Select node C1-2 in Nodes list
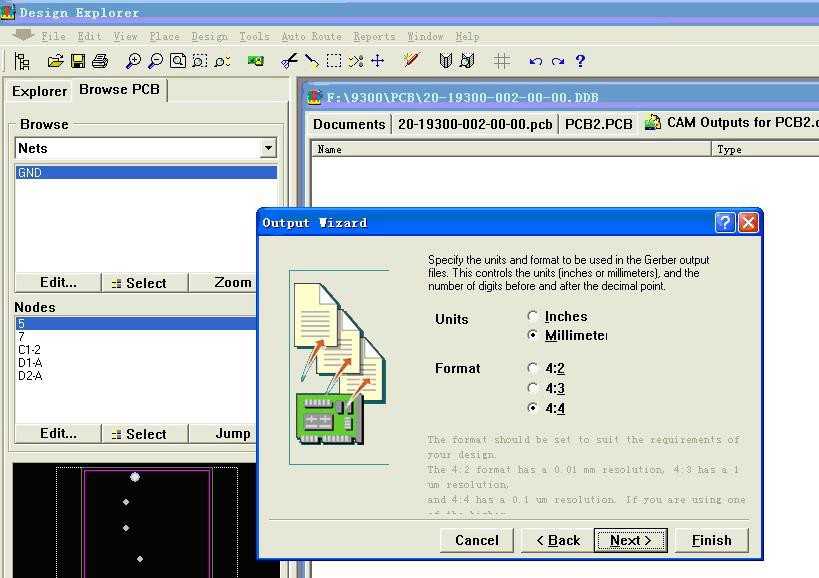The width and height of the screenshot is (819, 578). coord(136,349)
